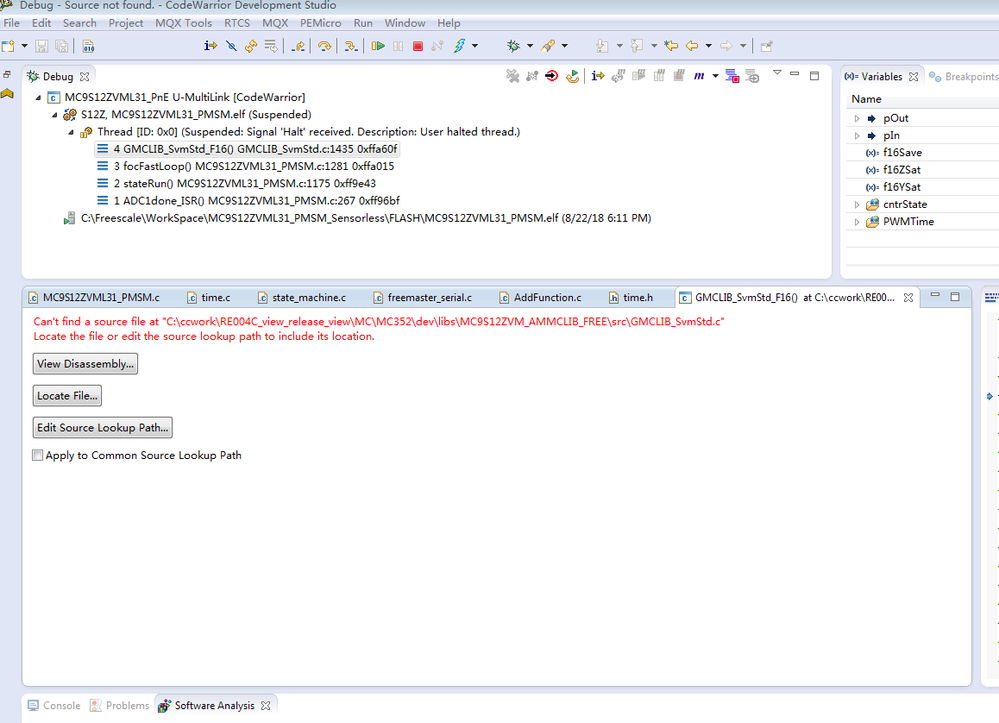Collapse MC9S12ZVML31_PnE U-MultiLink tree node

(x=38, y=97)
